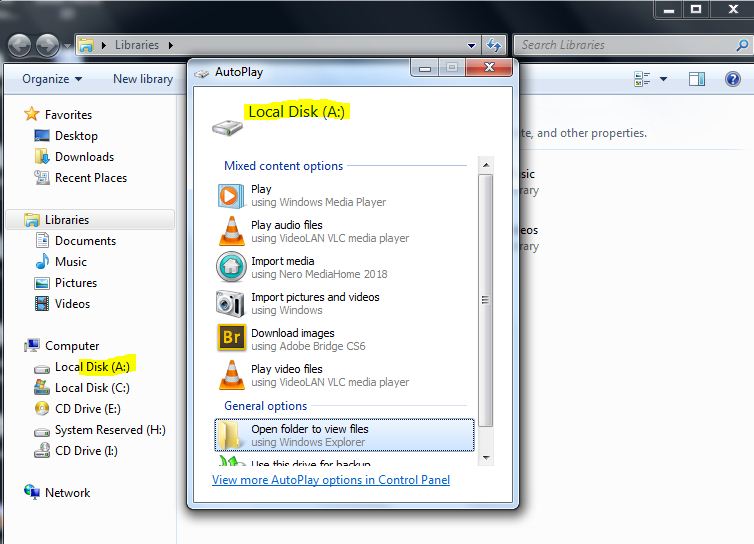Open recent pages arrow beside Forward button
This screenshot has width=754, height=544.
(67, 46)
